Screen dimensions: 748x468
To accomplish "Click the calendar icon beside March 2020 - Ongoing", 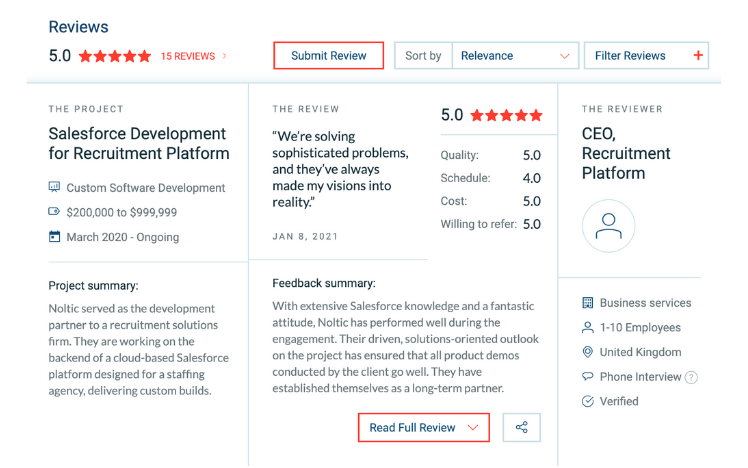I will (54, 237).
